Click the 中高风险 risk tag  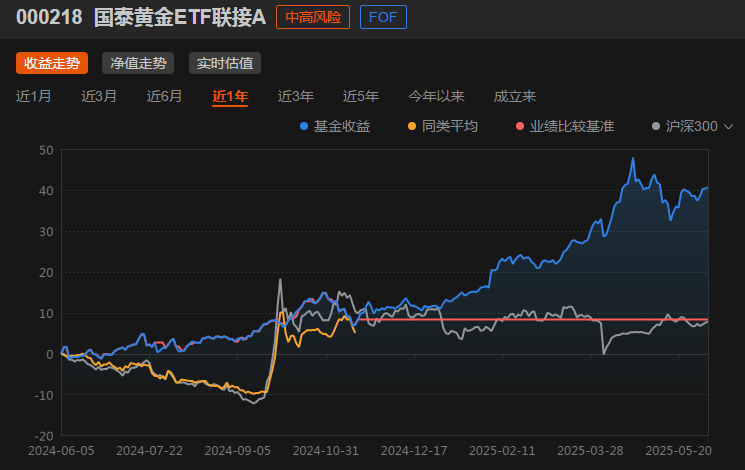[x=313, y=17]
